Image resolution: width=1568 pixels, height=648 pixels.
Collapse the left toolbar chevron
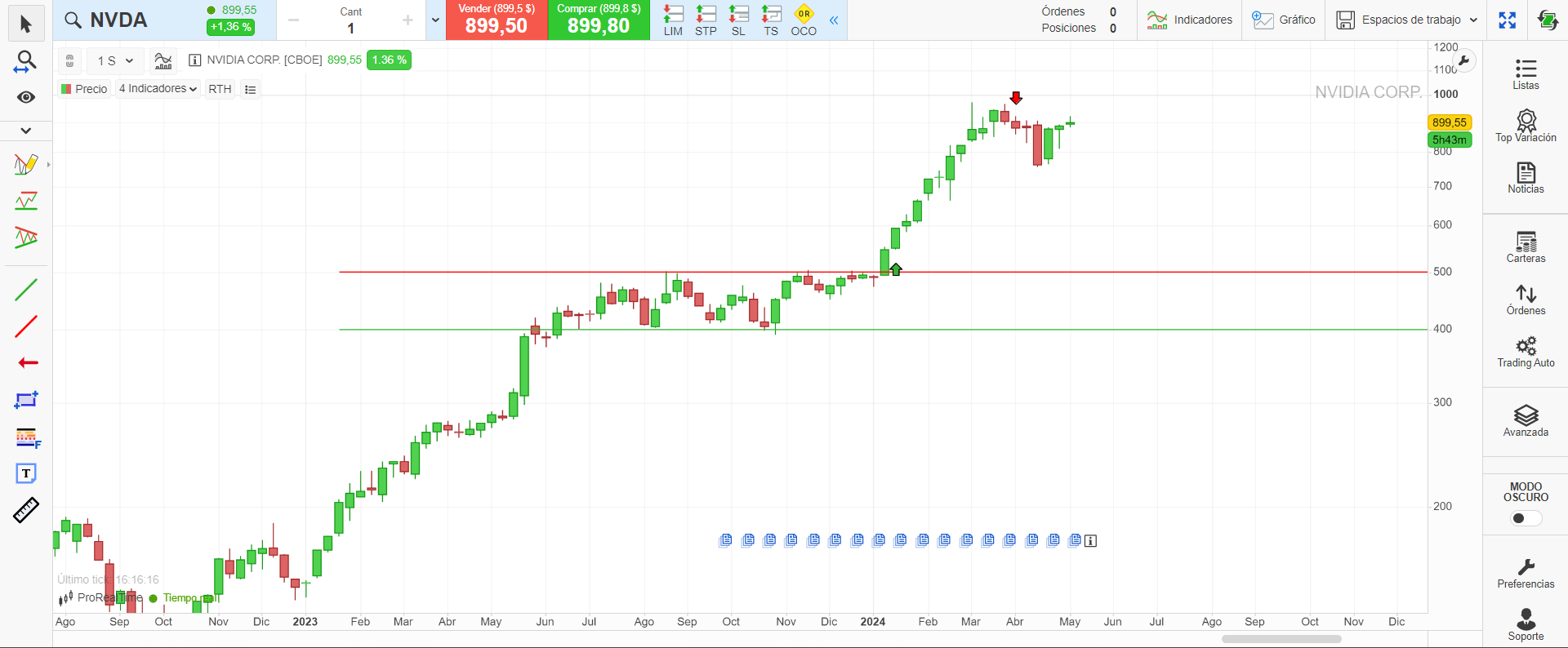(26, 131)
